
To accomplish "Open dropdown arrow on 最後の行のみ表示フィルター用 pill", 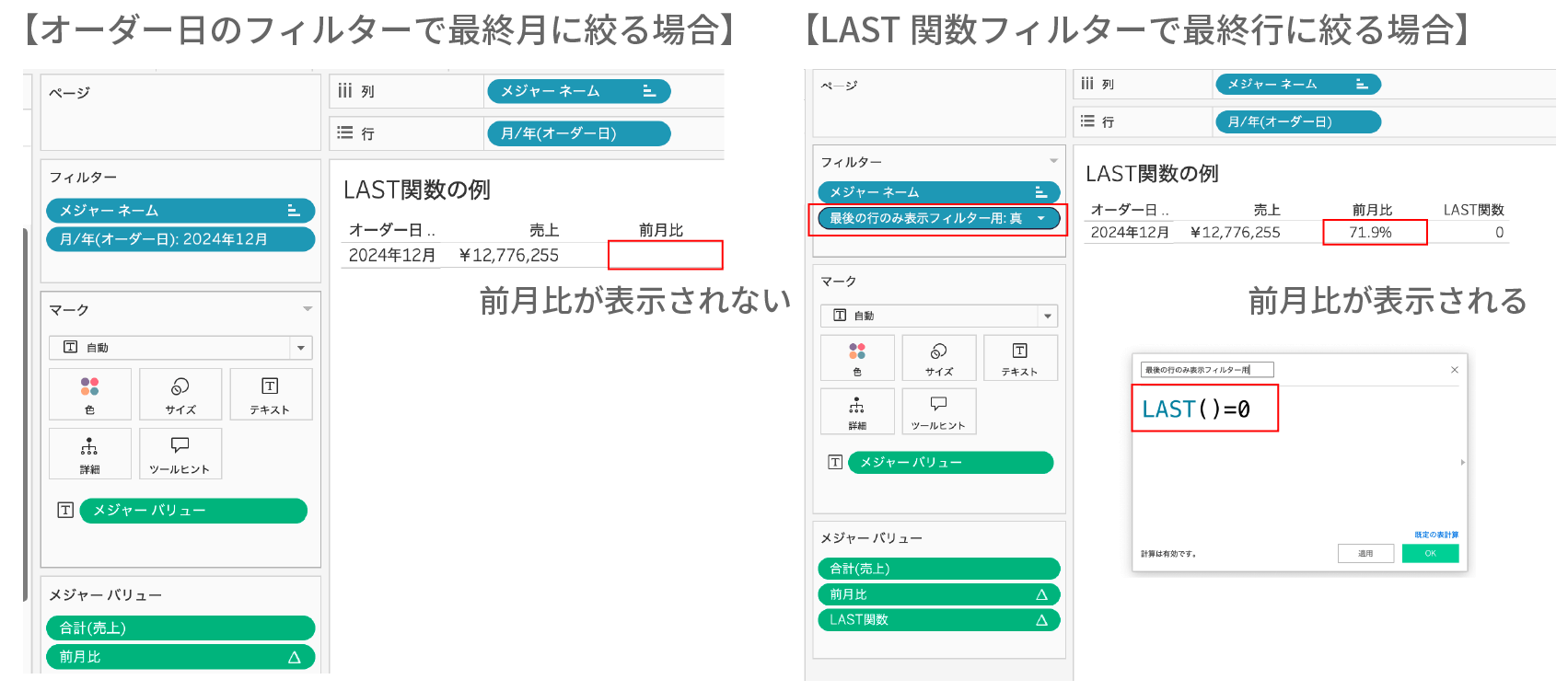I will (x=1041, y=218).
